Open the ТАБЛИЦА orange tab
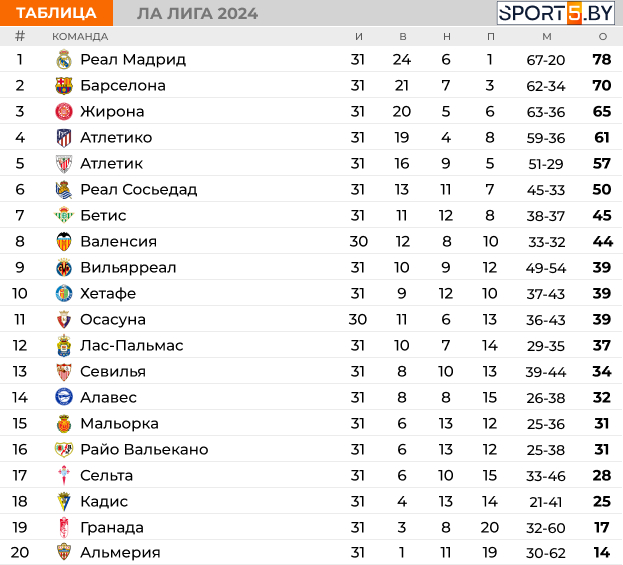This screenshot has width=623, height=565. tap(56, 13)
